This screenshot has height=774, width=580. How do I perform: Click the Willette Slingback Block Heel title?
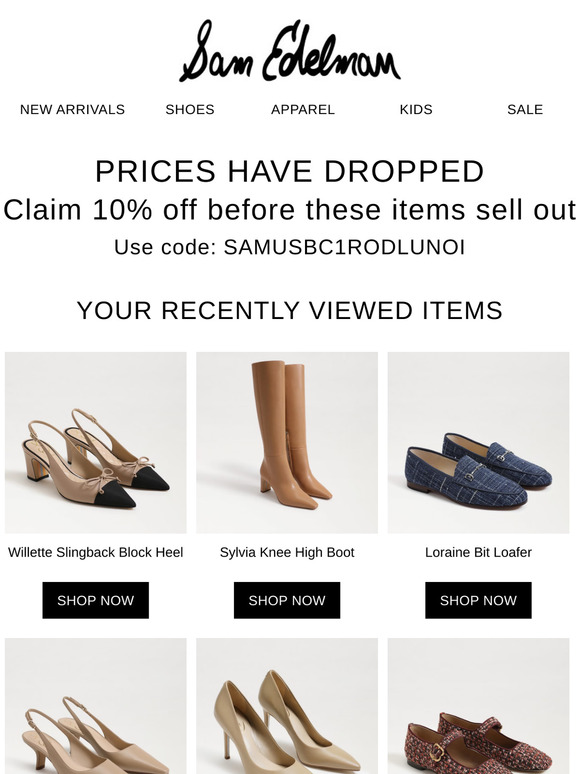click(95, 552)
